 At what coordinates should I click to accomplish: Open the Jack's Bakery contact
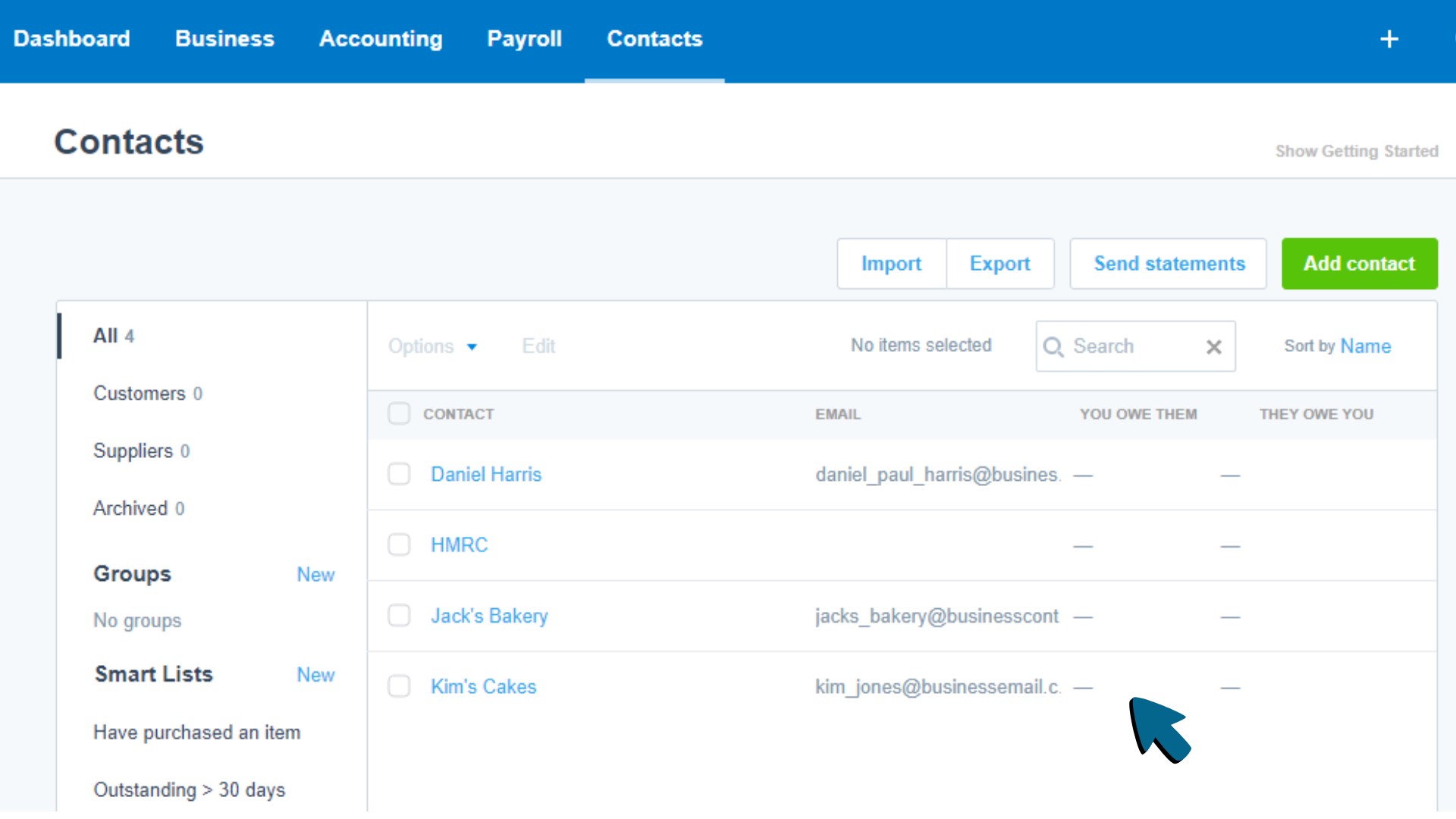point(489,615)
